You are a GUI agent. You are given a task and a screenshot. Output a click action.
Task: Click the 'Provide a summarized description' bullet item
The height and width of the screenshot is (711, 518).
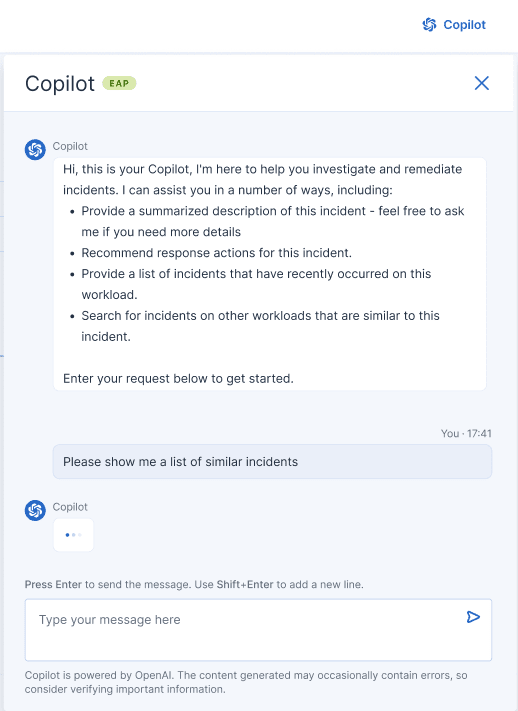273,221
